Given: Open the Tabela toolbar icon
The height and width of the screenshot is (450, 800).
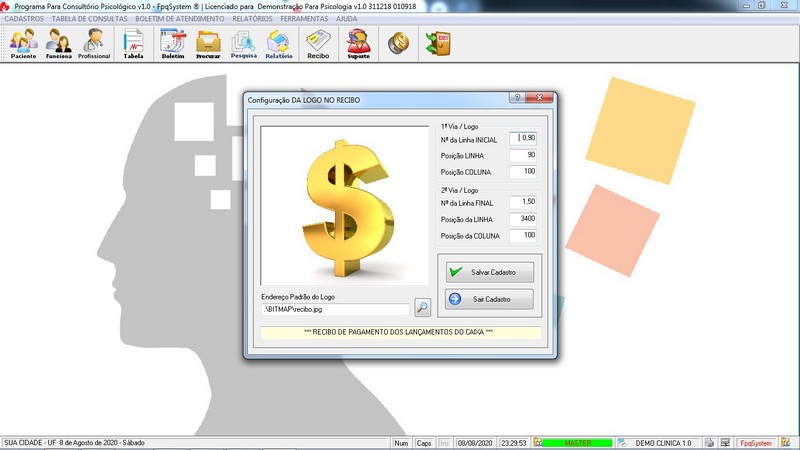Looking at the screenshot, I should coord(133,44).
